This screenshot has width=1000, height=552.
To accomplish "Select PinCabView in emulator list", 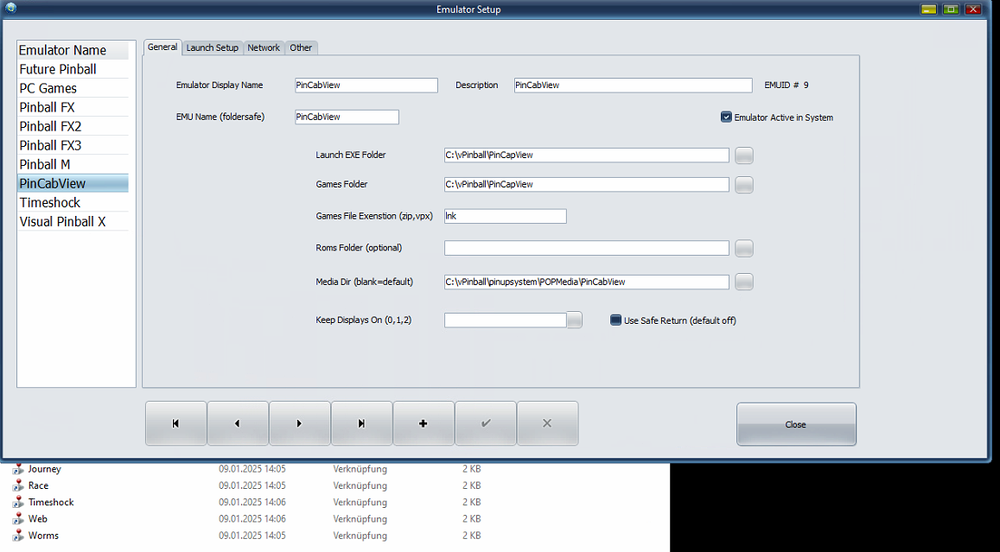I will click(x=73, y=184).
